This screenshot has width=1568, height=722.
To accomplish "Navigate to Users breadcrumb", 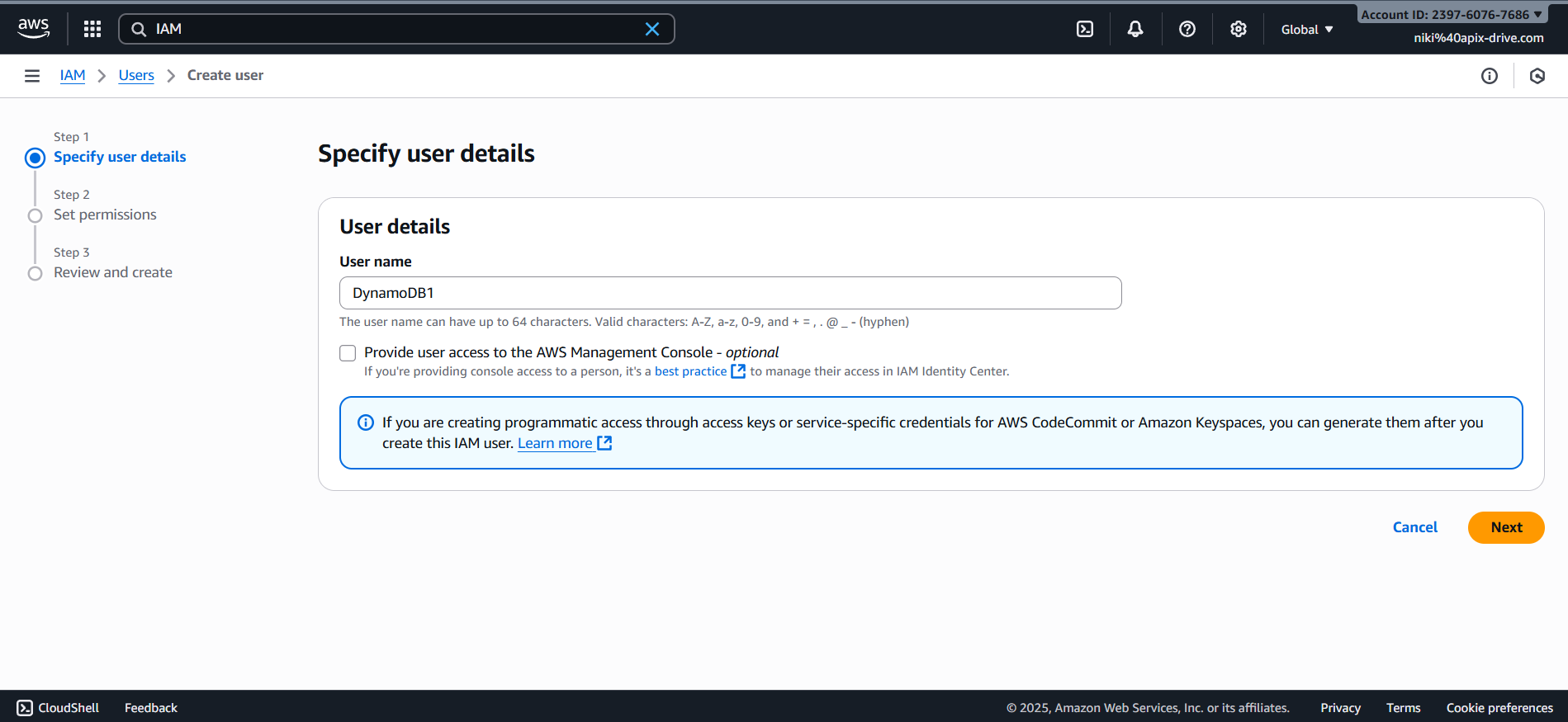I will tap(136, 75).
